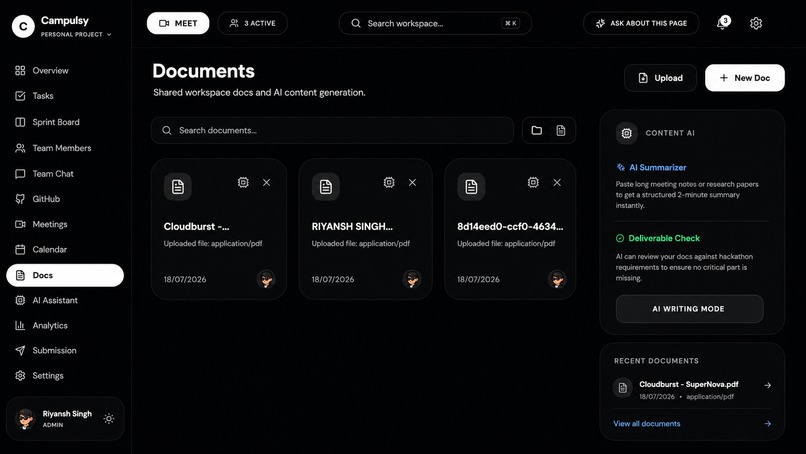Image resolution: width=806 pixels, height=454 pixels.
Task: Open 8d14eed0 document file icon
Action: click(471, 187)
